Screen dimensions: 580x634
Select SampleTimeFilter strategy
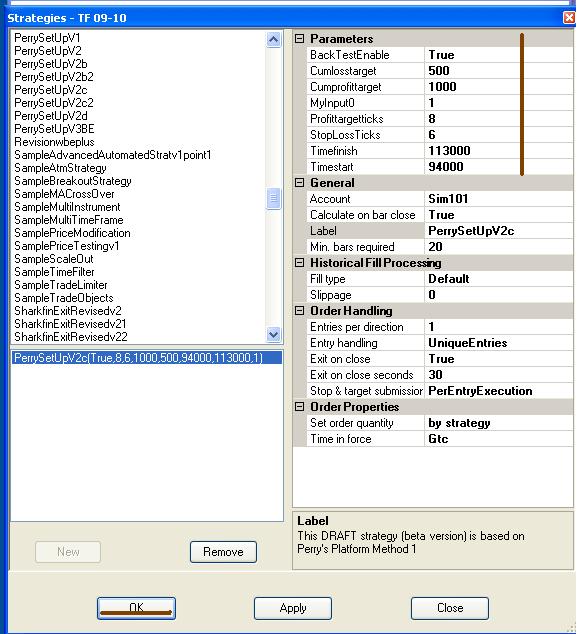[54, 272]
